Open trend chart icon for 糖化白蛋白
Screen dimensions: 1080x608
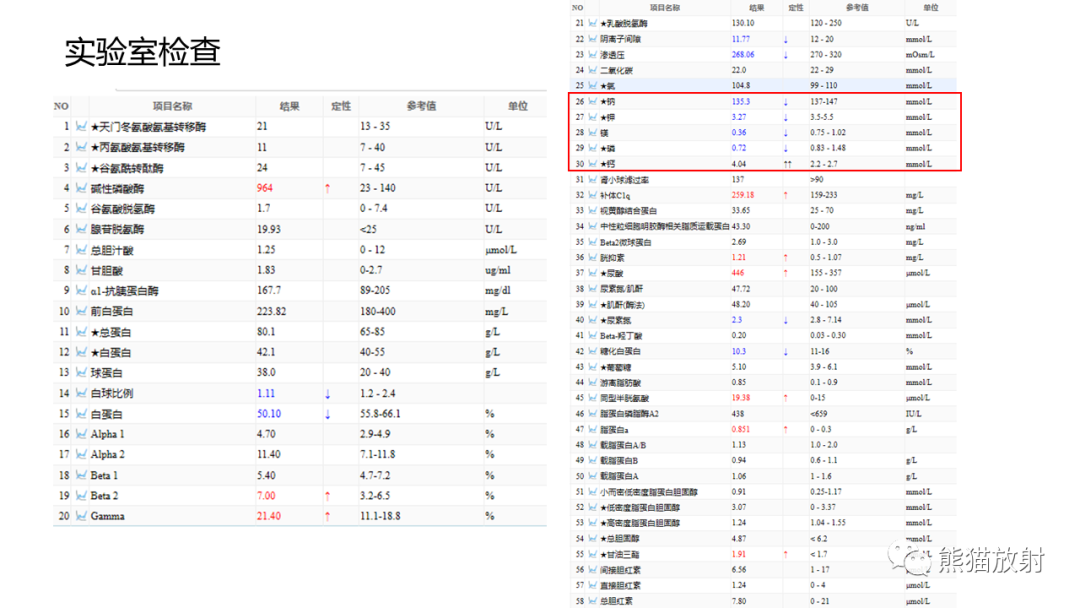tap(592, 351)
